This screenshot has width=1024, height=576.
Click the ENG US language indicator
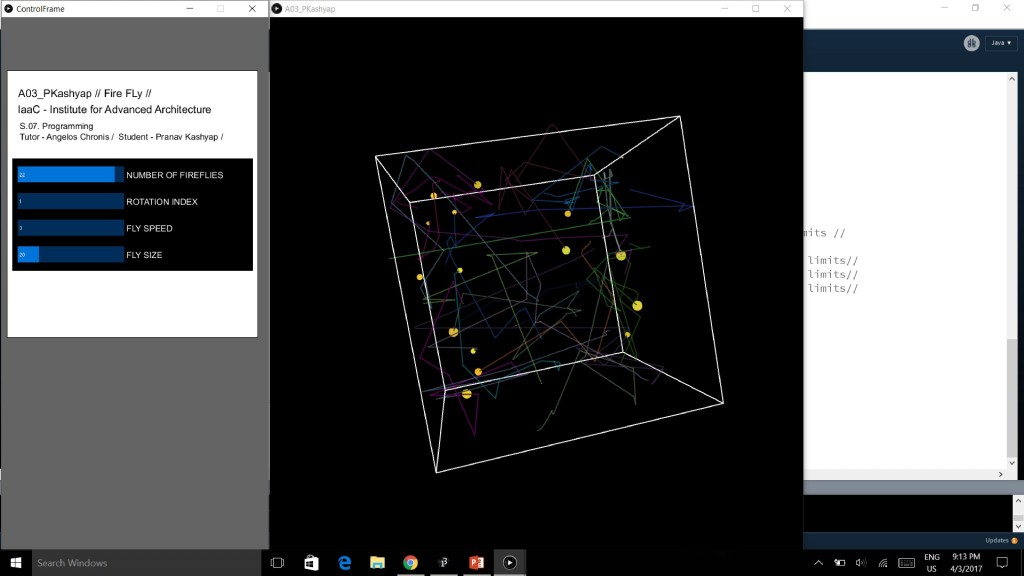pos(931,563)
